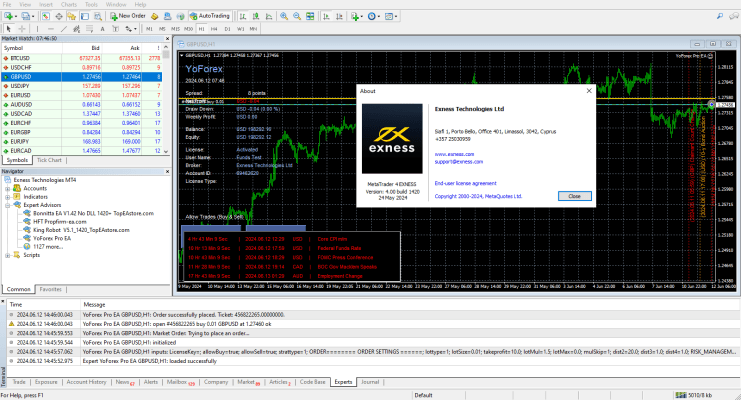741x400 pixels.
Task: Open the Profiles toolbar icon
Action: click(25, 16)
